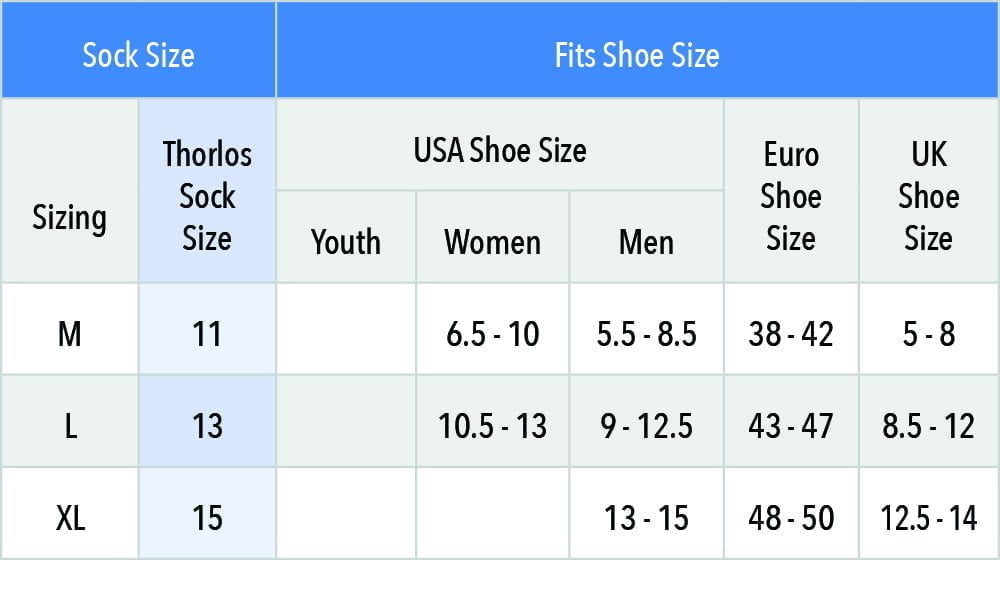
Task: Click men's size "13 - 15" cell
Action: coord(646,518)
